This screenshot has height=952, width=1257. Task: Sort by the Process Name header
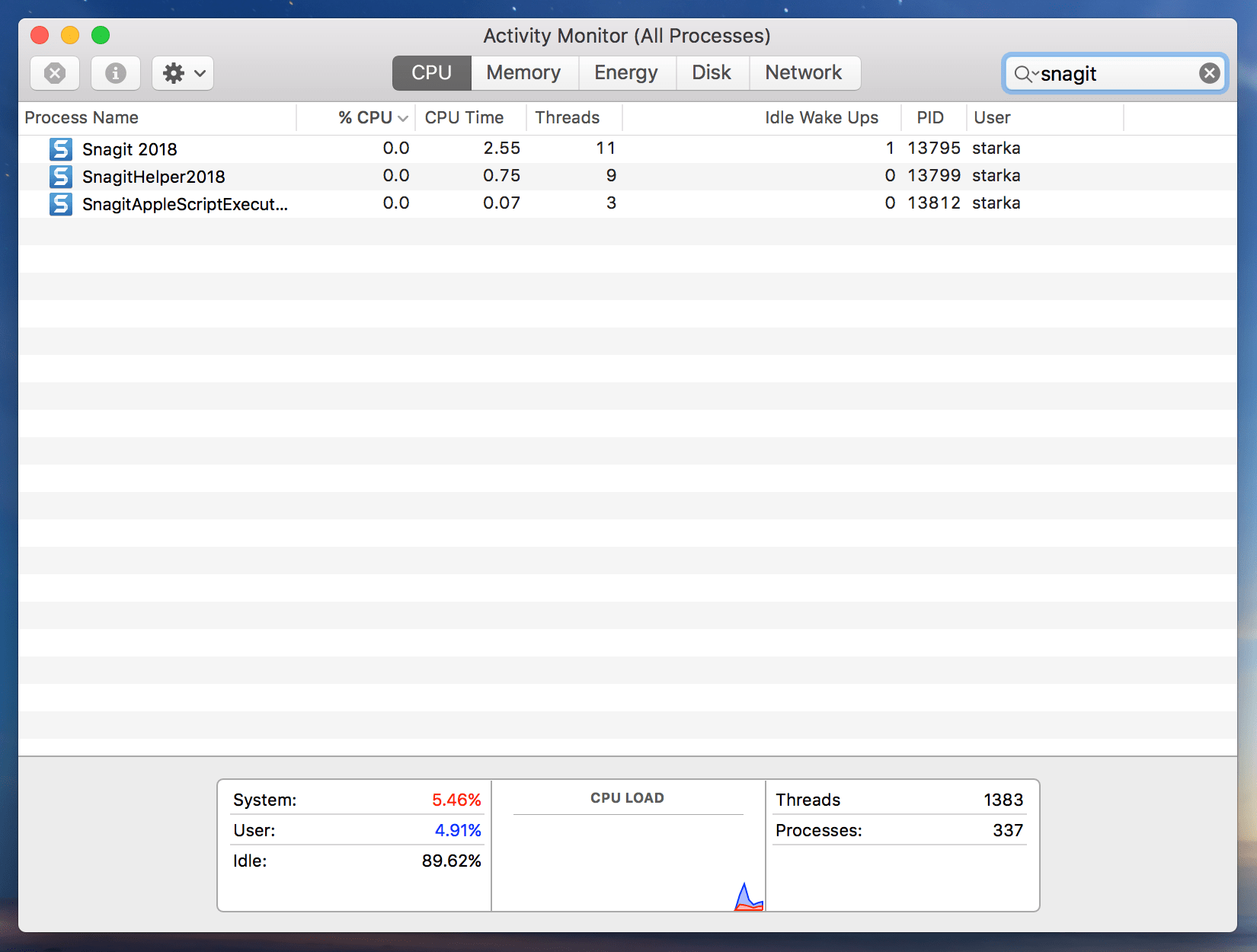82,117
